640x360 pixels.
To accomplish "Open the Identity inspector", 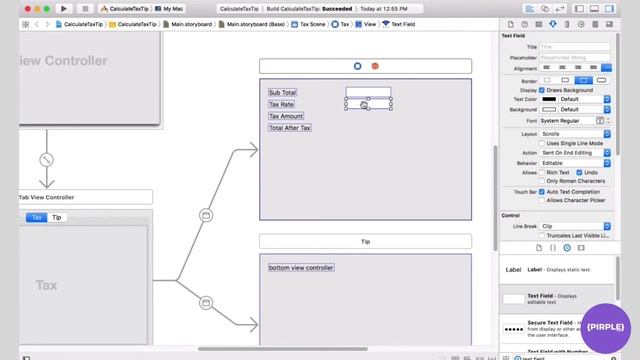I will pos(539,24).
